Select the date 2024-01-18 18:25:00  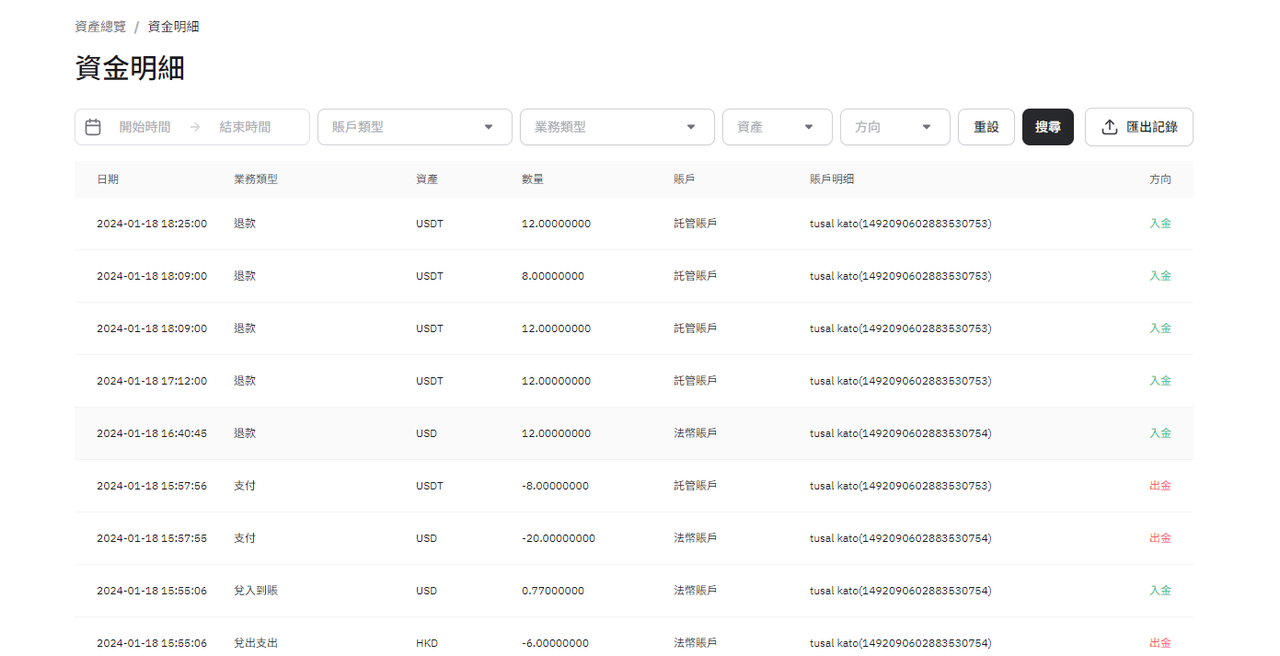[152, 224]
